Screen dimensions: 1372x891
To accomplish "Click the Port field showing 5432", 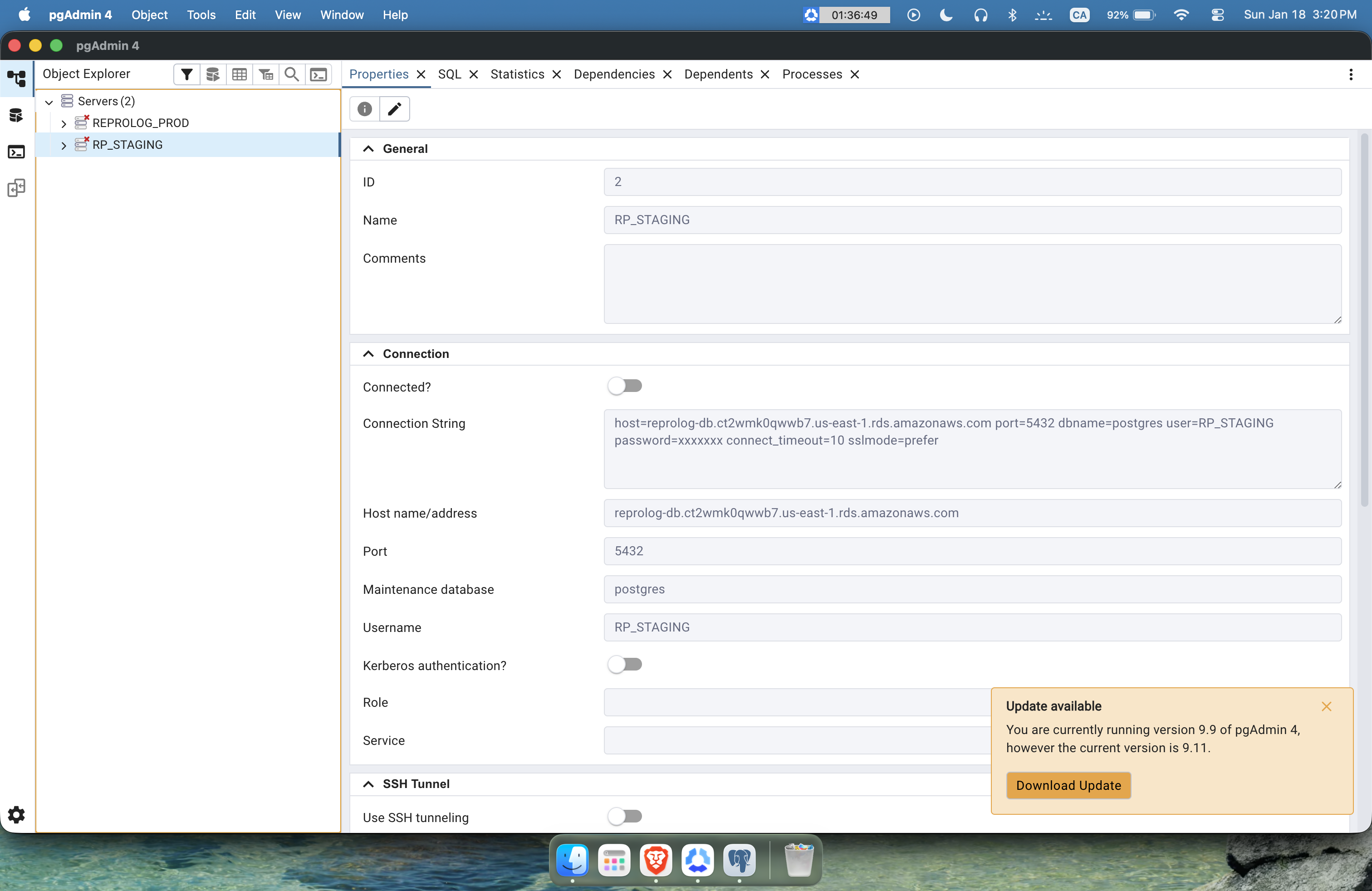I will tap(972, 551).
